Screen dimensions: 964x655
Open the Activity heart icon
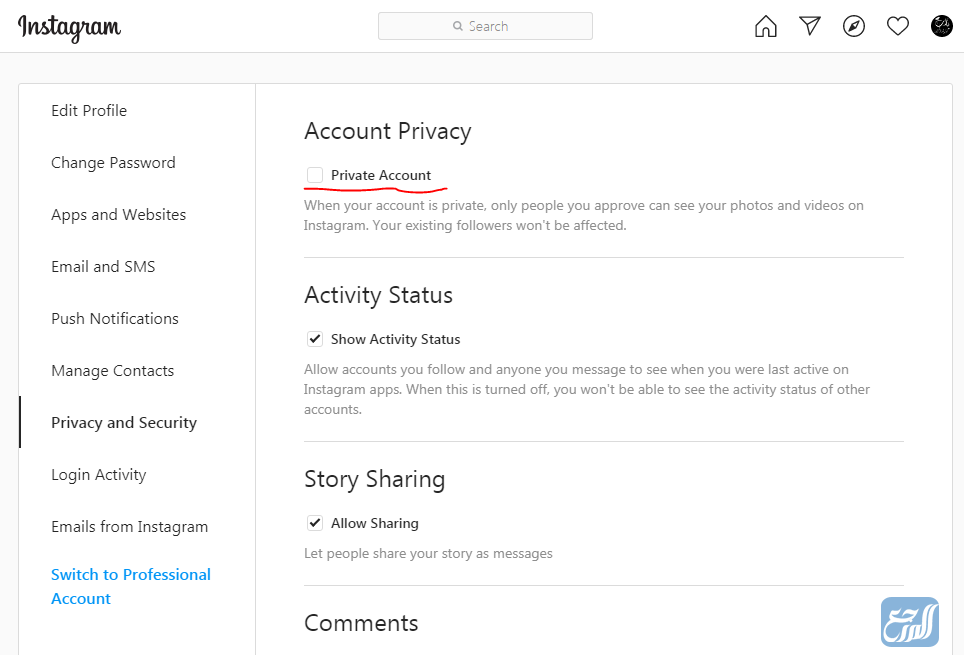[898, 26]
